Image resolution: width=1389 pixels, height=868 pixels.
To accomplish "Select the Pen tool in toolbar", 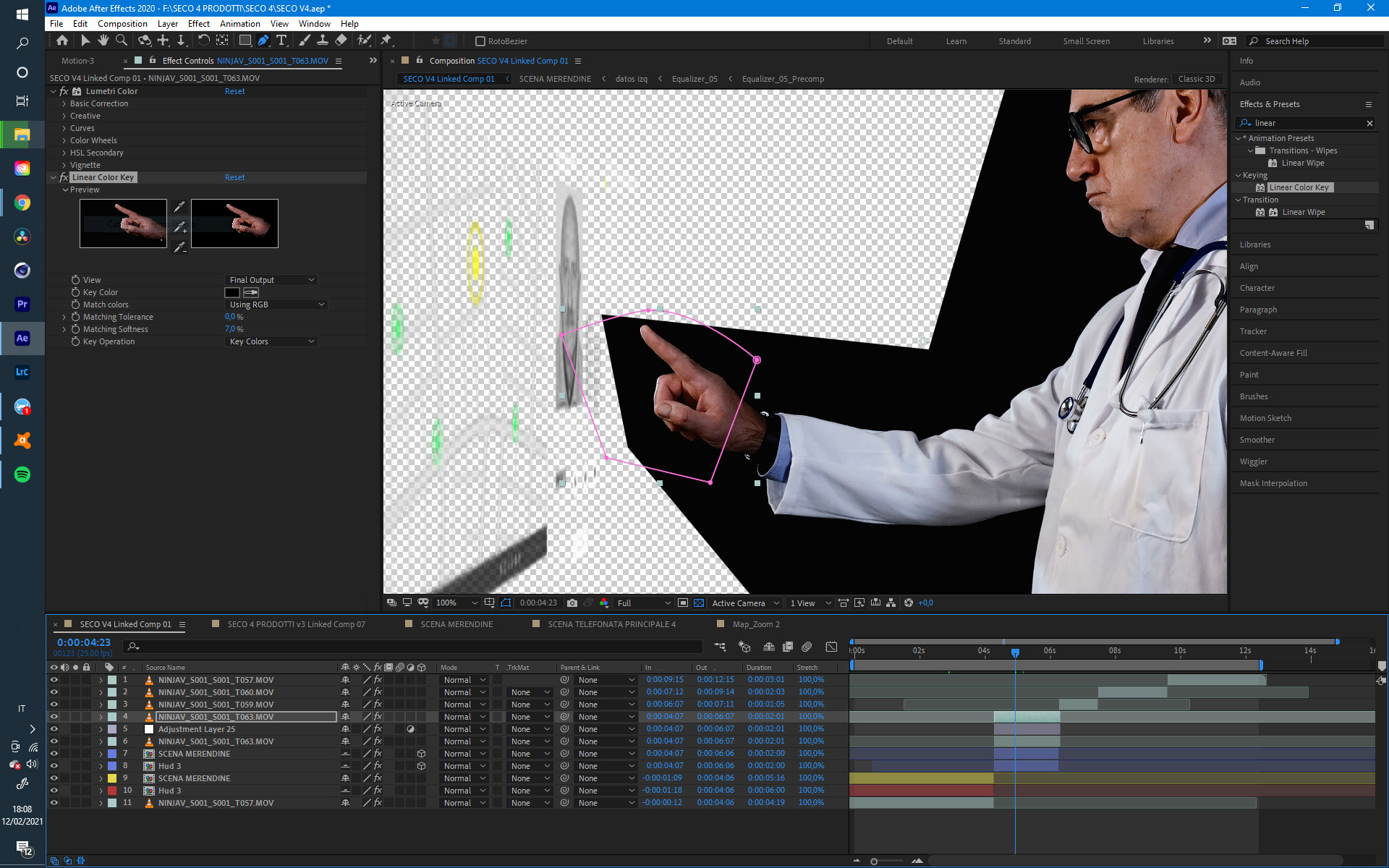I will coord(263,41).
